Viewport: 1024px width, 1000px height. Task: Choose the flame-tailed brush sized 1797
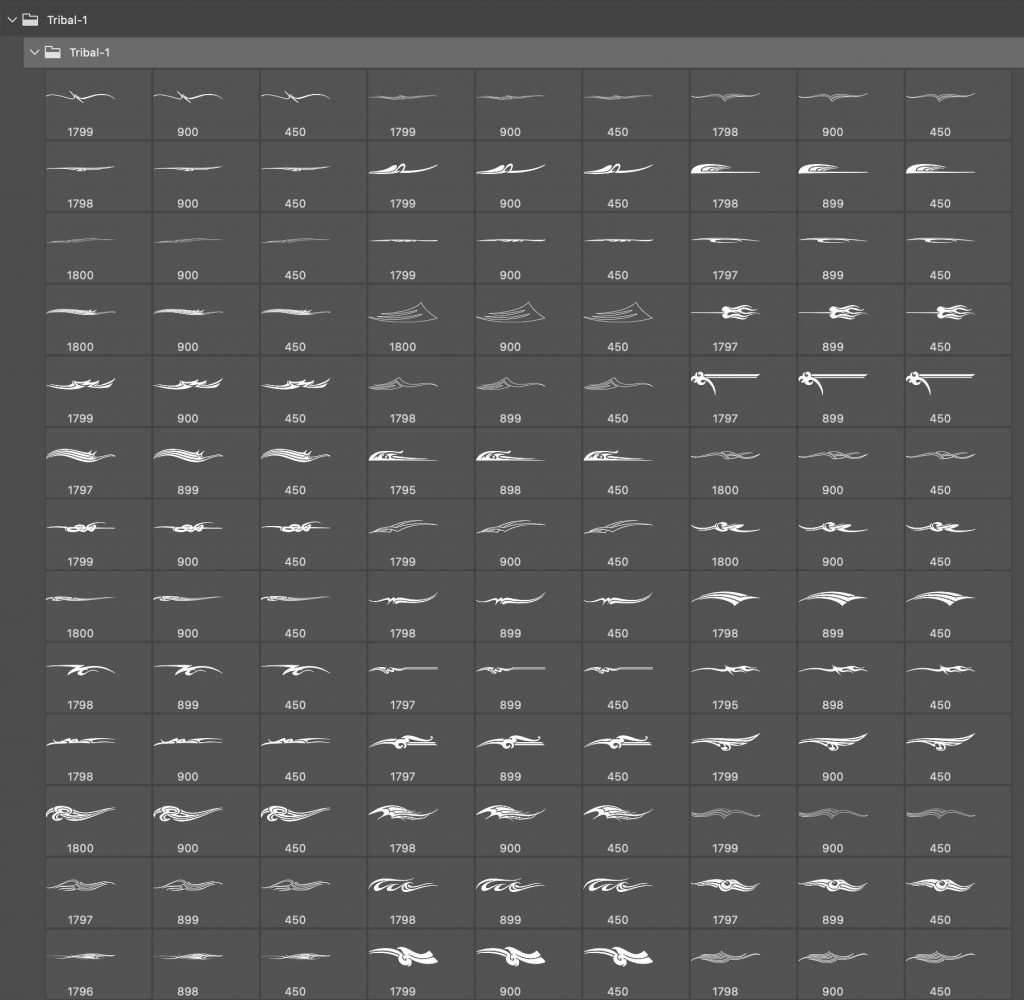[x=725, y=319]
